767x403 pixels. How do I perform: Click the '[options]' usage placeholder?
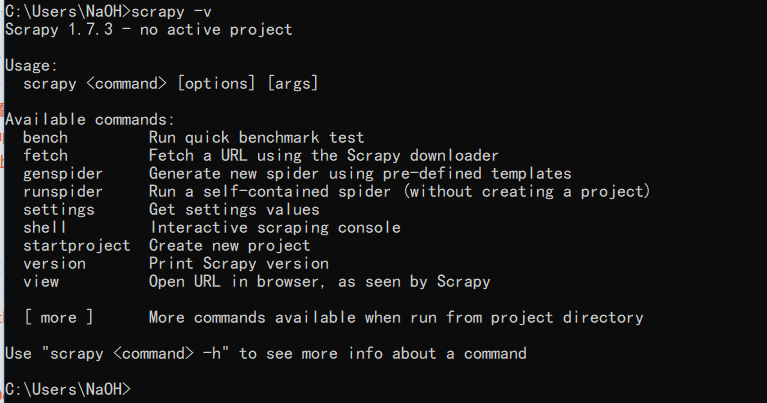216,84
